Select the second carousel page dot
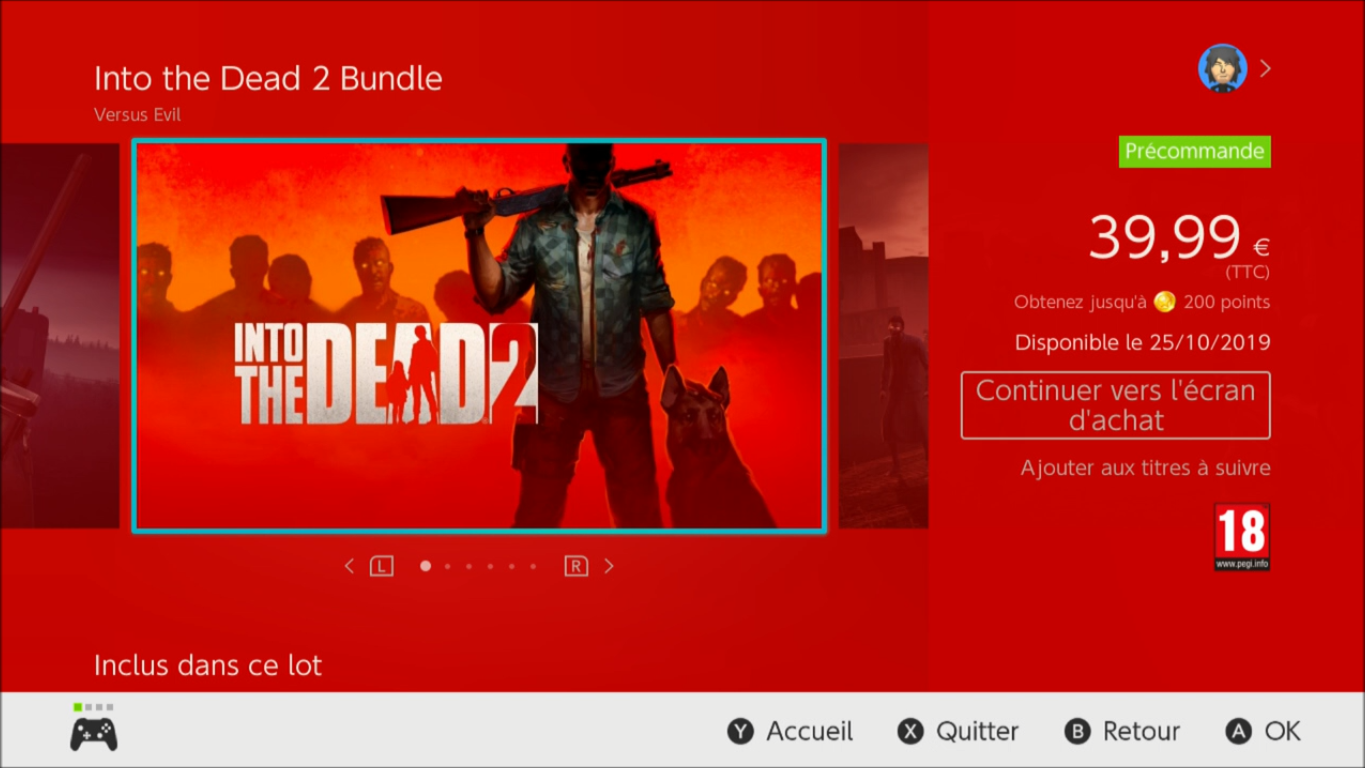Viewport: 1365px width, 768px height. 447,566
